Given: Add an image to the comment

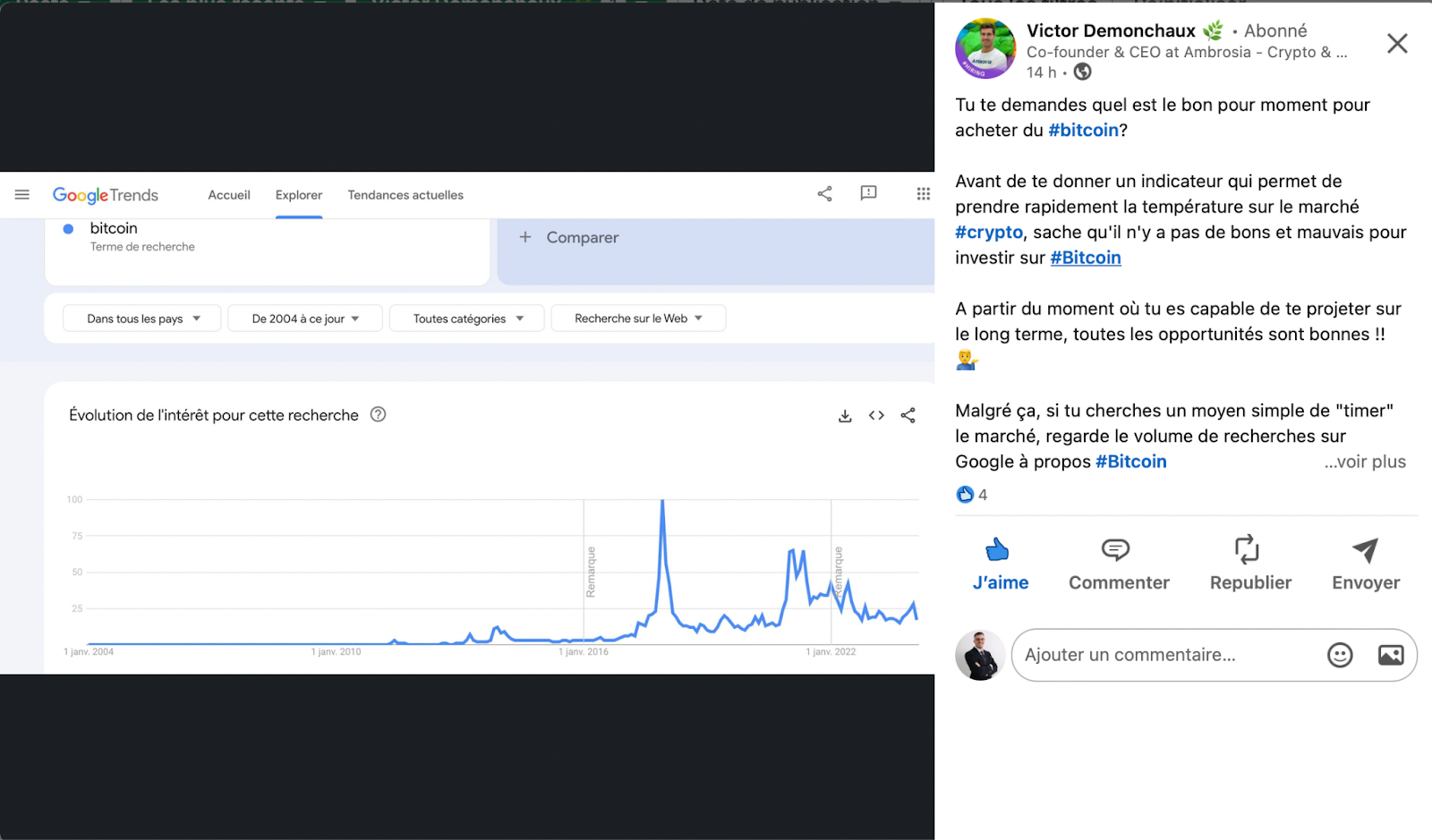Looking at the screenshot, I should (1390, 655).
